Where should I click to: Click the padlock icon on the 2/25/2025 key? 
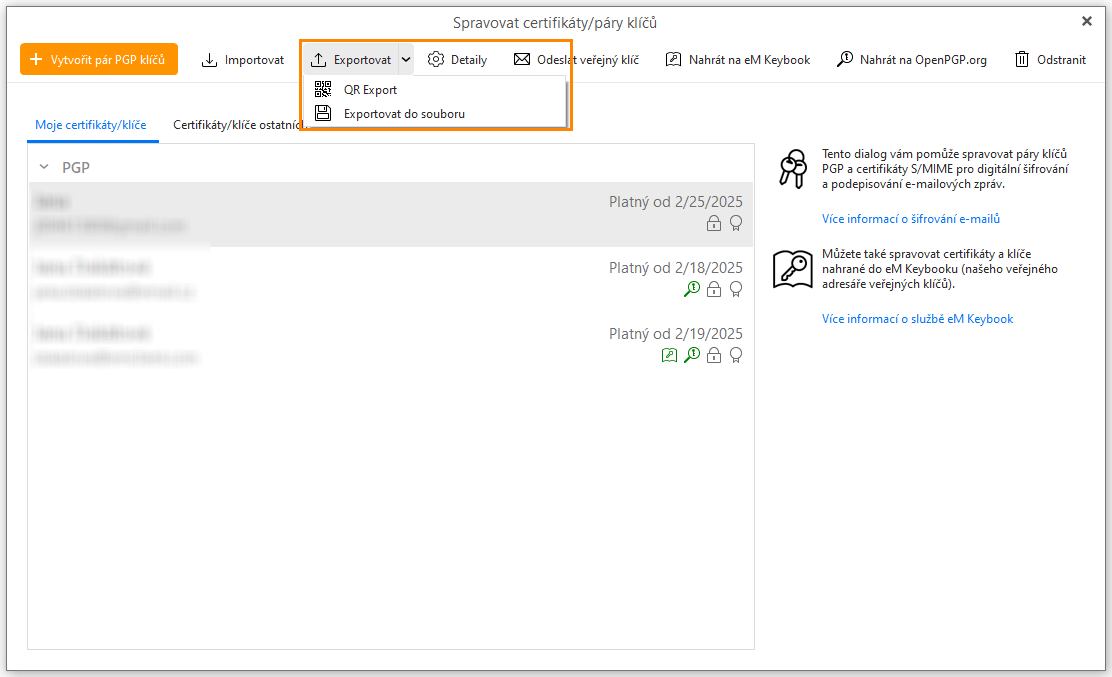pos(714,223)
